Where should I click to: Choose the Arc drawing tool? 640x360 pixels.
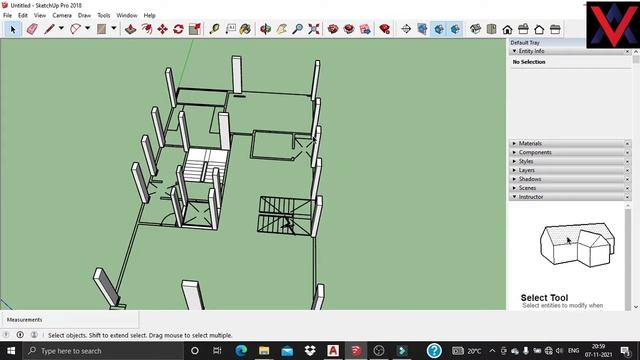tap(76, 29)
